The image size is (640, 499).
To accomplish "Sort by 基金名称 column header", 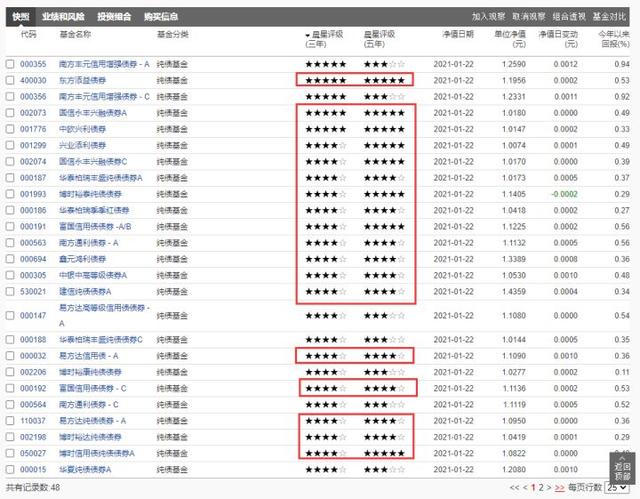I will coord(75,34).
